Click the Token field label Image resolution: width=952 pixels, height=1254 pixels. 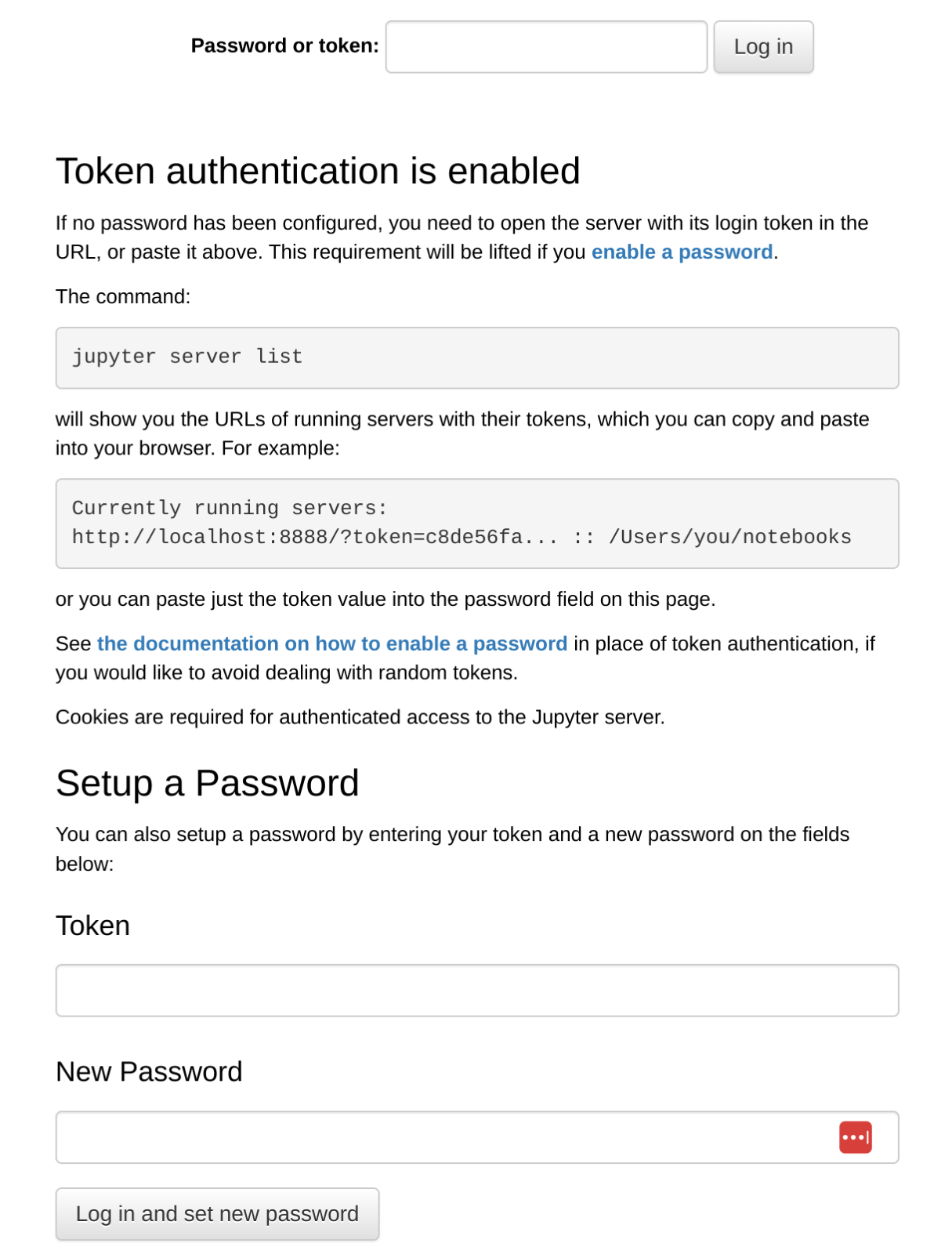pyautogui.click(x=92, y=926)
